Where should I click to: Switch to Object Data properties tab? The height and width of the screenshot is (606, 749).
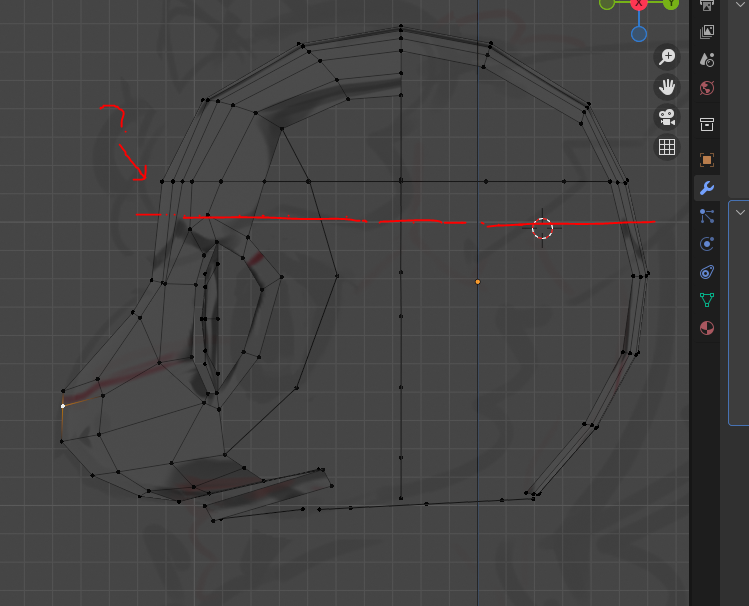(x=707, y=299)
